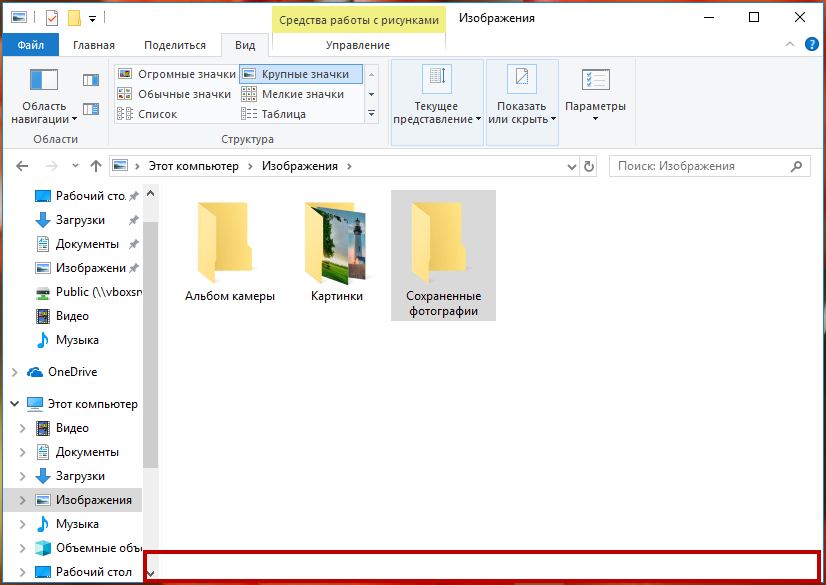Viewport: 826px width, 585px height.
Task: Open the Поделиться ribbon tab
Action: 174,45
